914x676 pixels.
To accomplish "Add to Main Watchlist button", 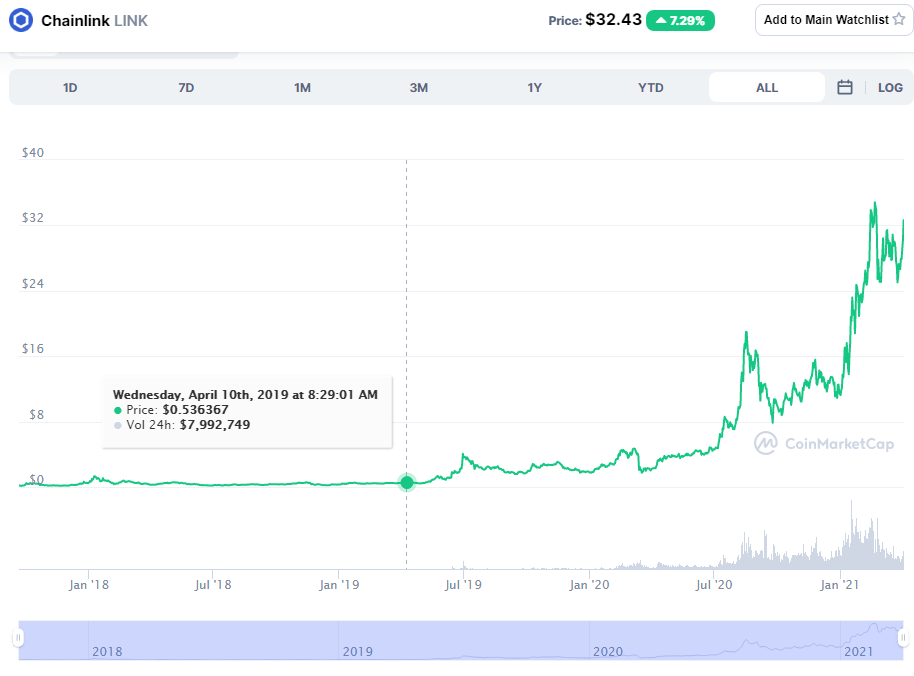I will pos(834,20).
